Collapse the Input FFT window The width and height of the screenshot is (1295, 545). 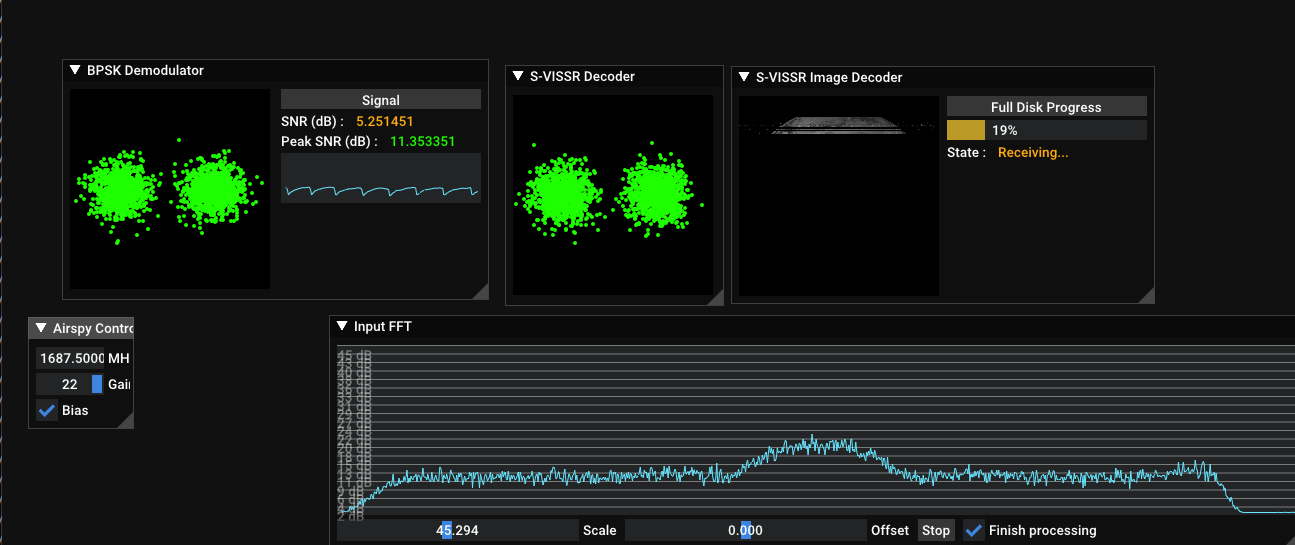[x=342, y=327]
